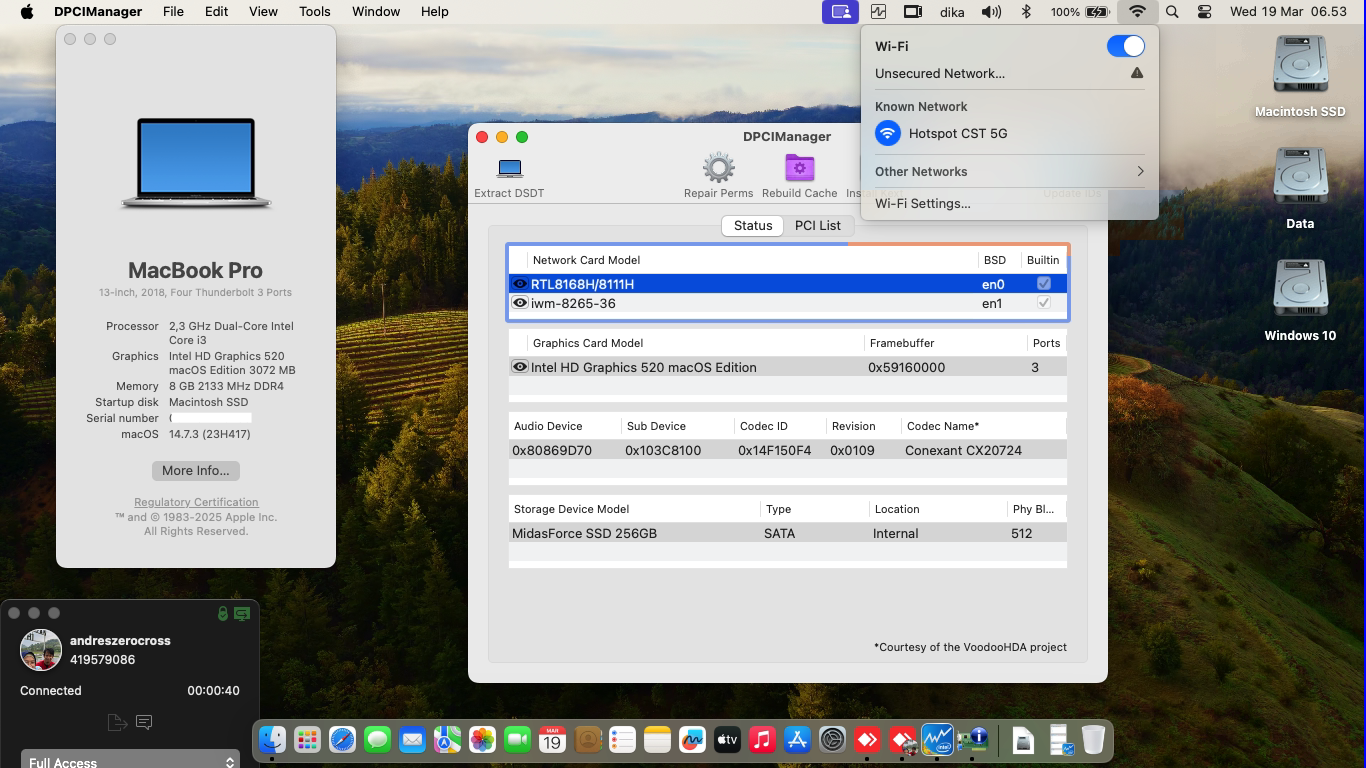Click the Rebuild Cache folder icon
The height and width of the screenshot is (768, 1366).
(x=799, y=167)
